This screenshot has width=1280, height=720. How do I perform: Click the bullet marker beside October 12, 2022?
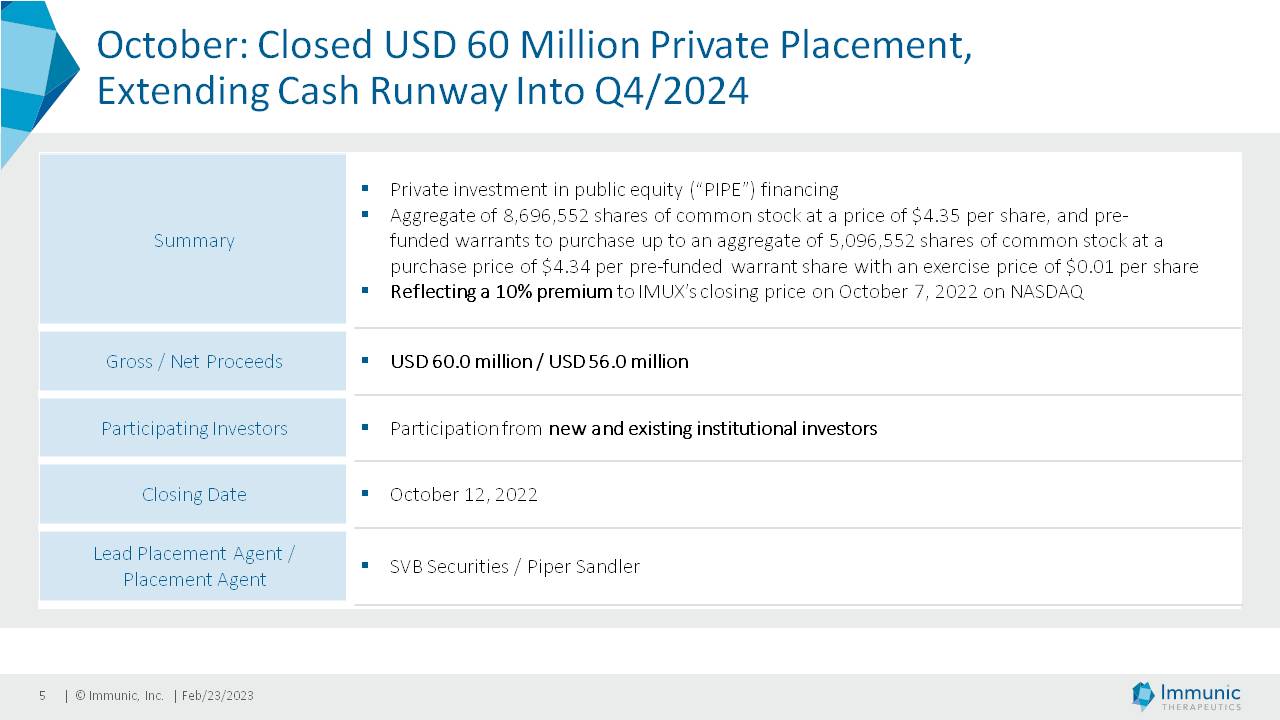click(x=366, y=493)
